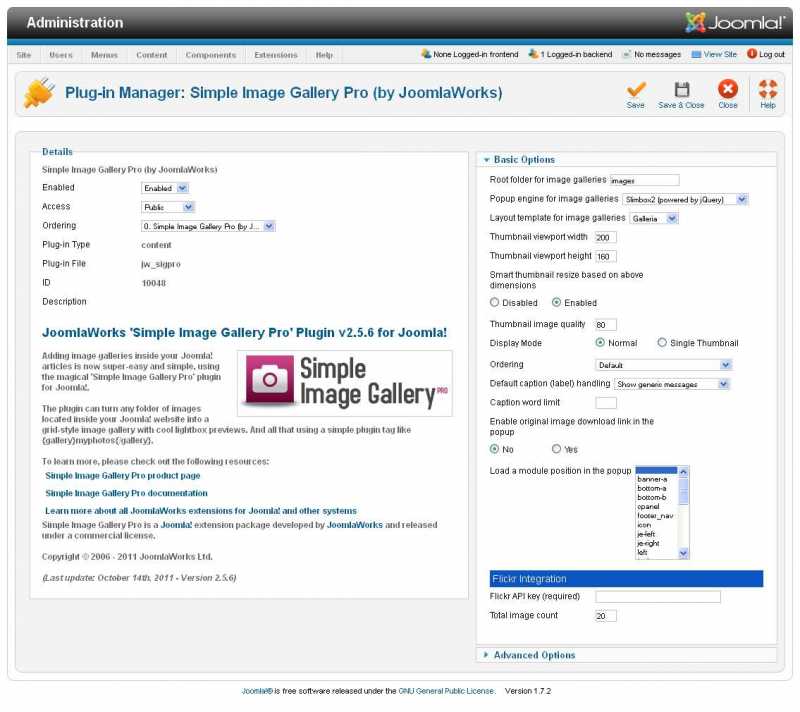Screen dimensions: 800x712
Task: Click the Total image count field
Action: click(606, 616)
